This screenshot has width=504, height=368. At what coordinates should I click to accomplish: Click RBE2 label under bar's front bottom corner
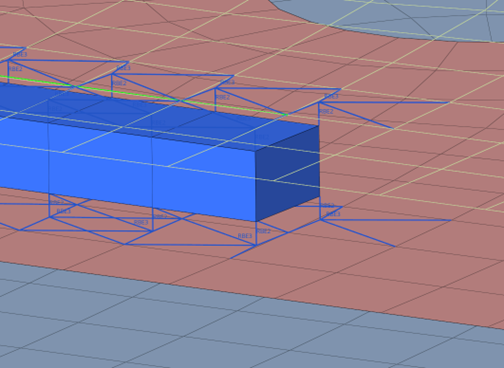264,231
